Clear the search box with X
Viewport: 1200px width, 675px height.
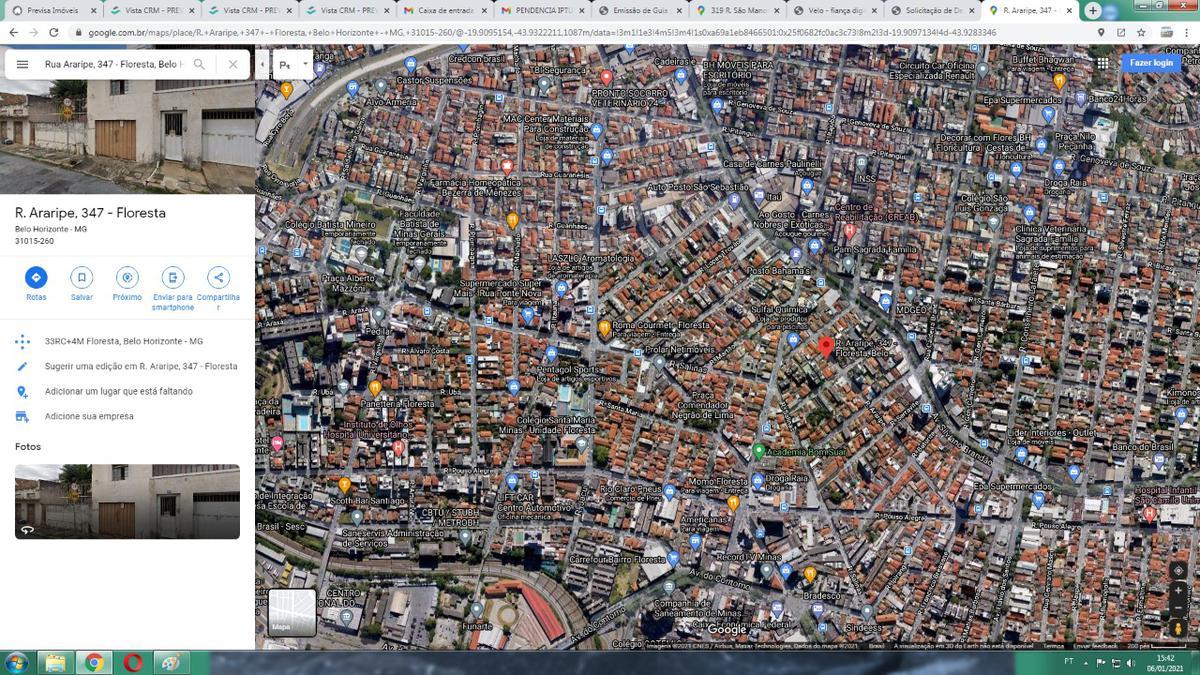coord(233,64)
